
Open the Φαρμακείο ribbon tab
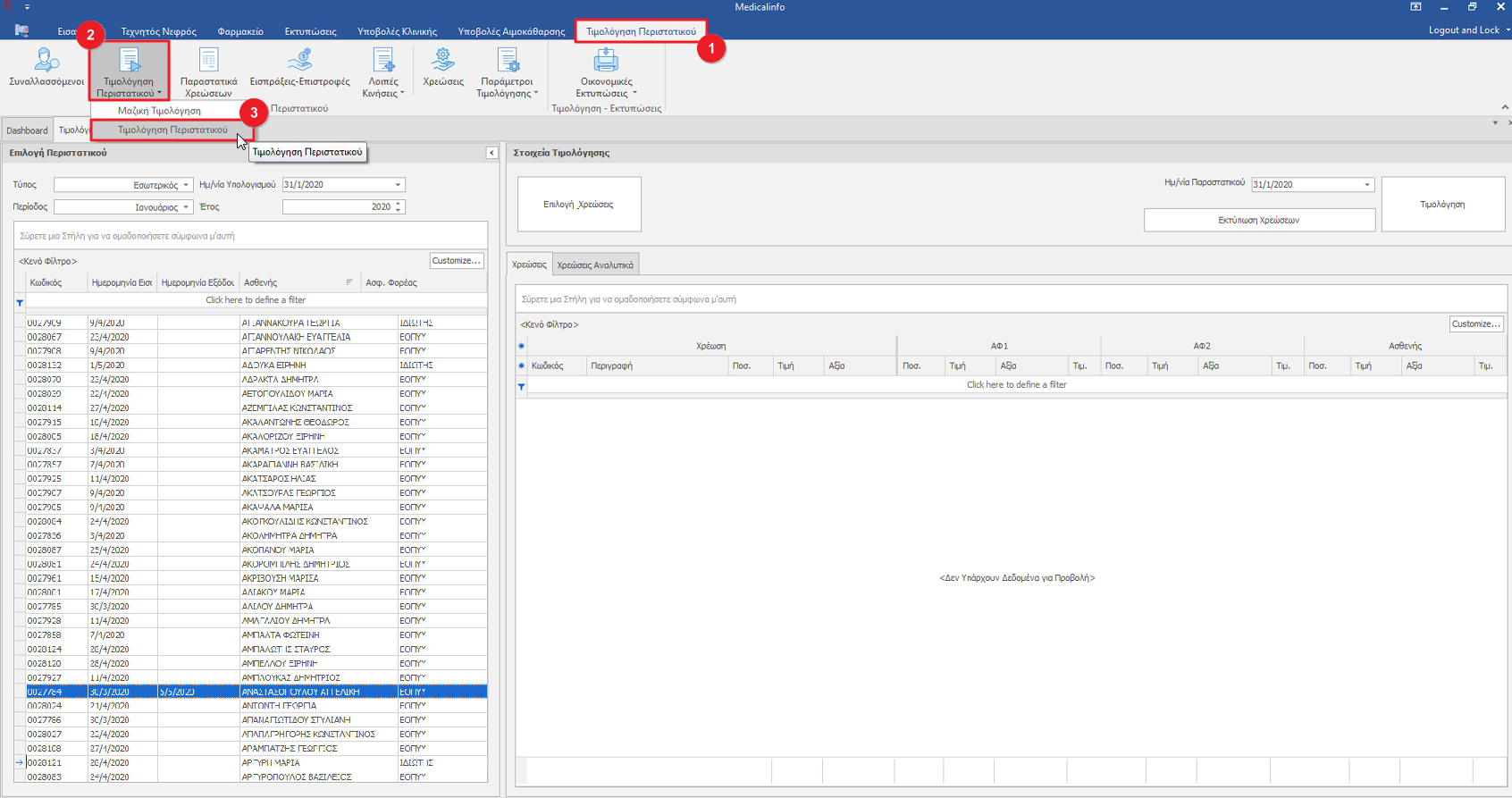click(x=240, y=31)
